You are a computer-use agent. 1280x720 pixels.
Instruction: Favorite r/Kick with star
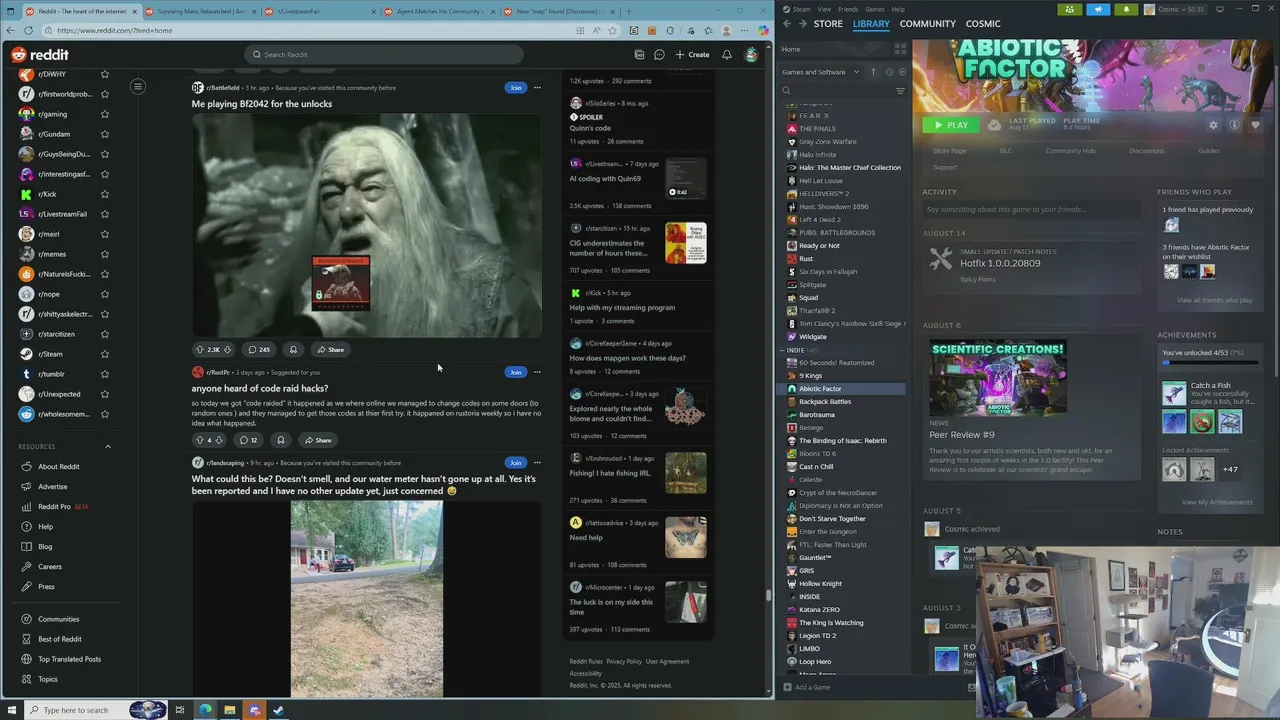pyautogui.click(x=104, y=194)
